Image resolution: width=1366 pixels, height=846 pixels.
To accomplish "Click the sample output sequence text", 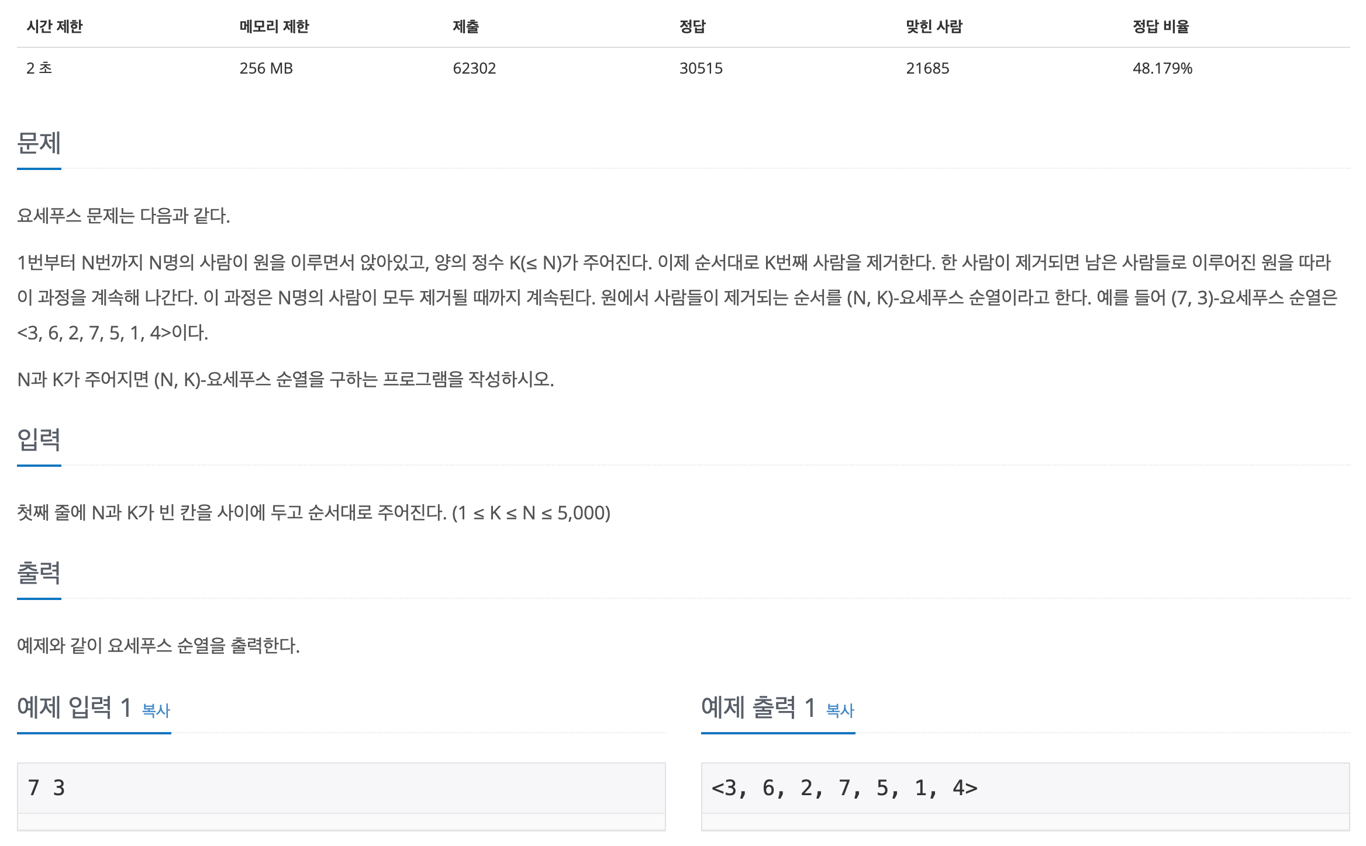I will pos(844,788).
